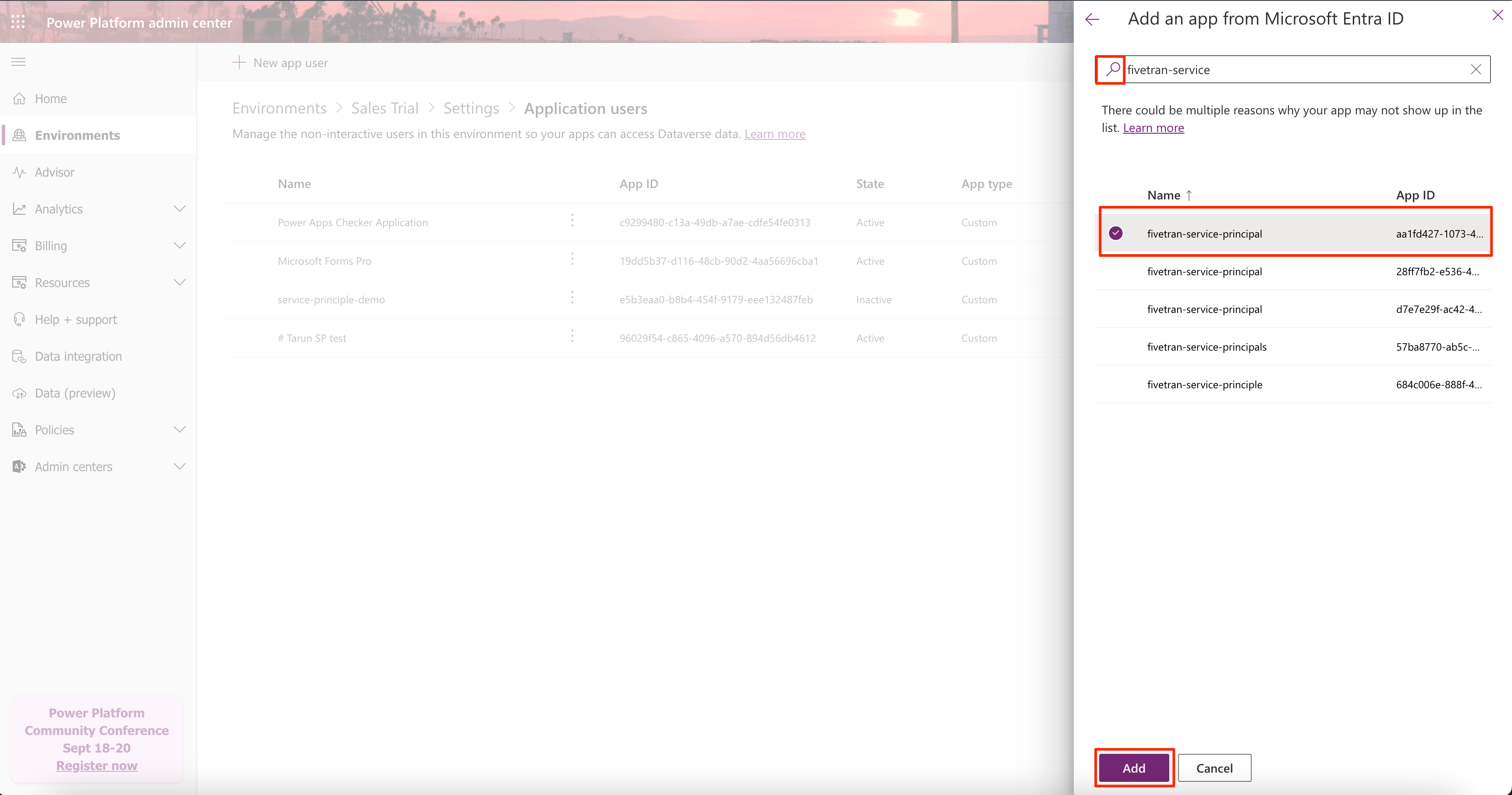Click Power Apps Checker Application name

point(352,223)
